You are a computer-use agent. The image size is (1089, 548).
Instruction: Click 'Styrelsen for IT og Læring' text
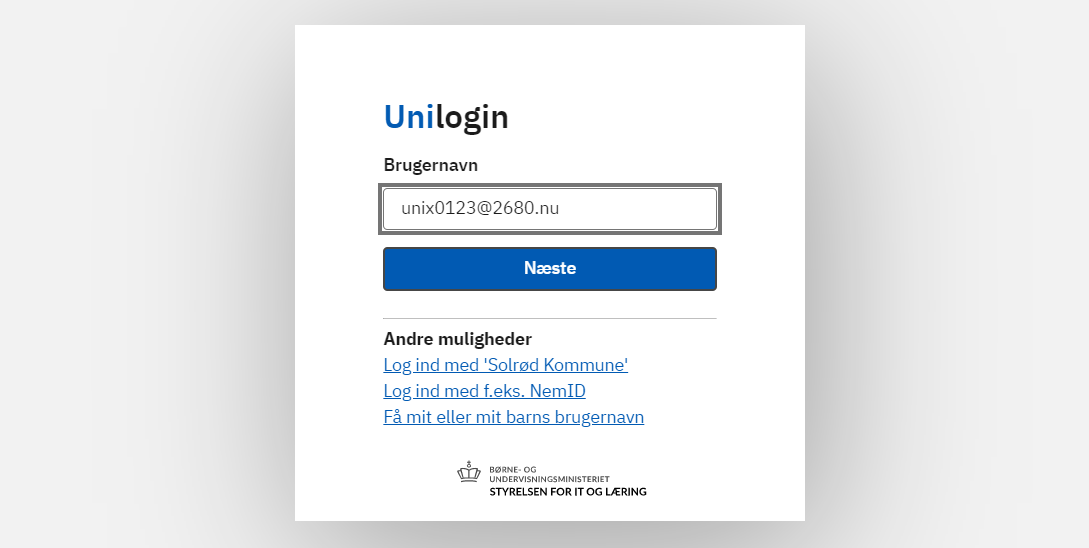[567, 492]
